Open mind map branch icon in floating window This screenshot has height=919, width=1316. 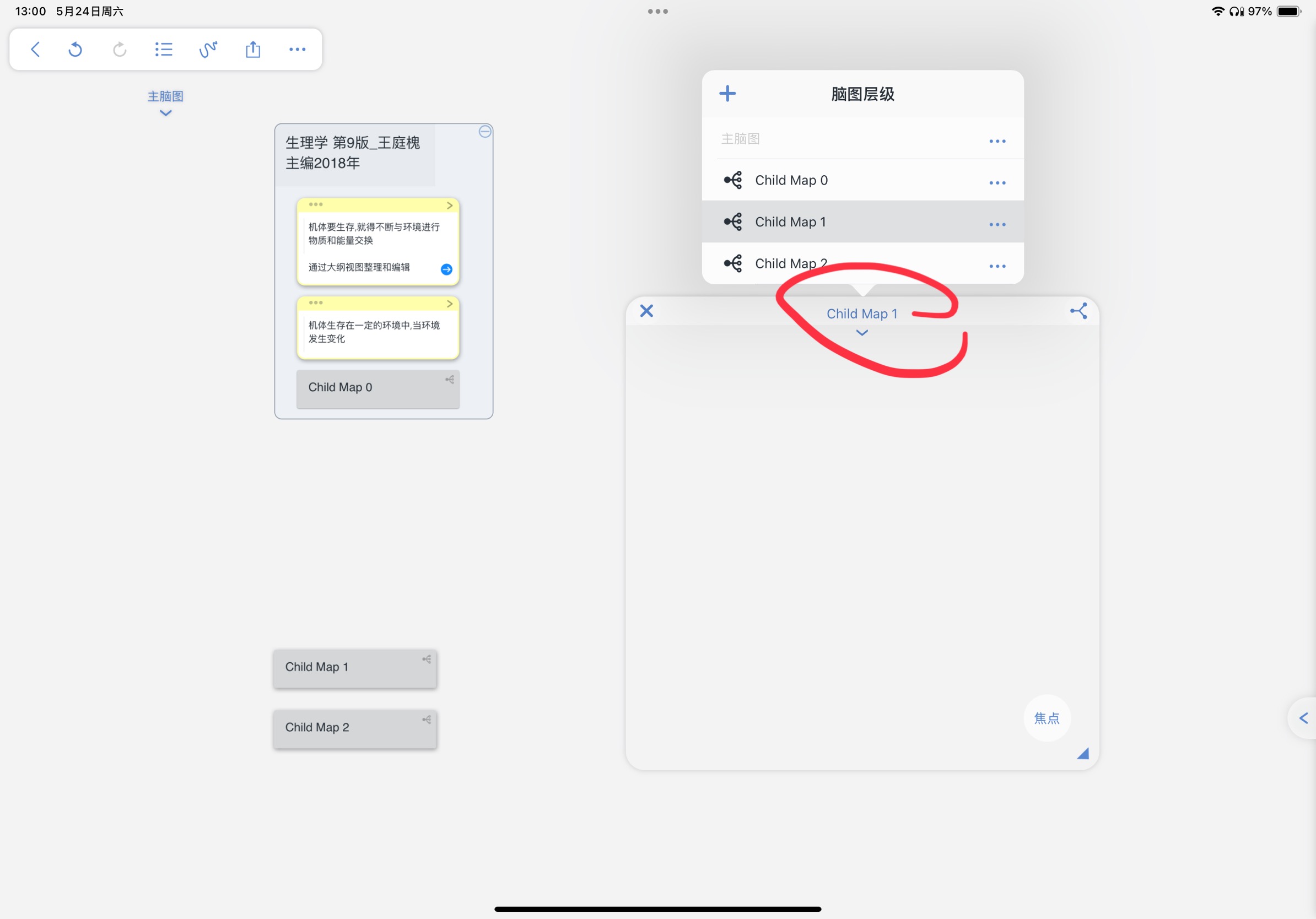click(x=1078, y=311)
